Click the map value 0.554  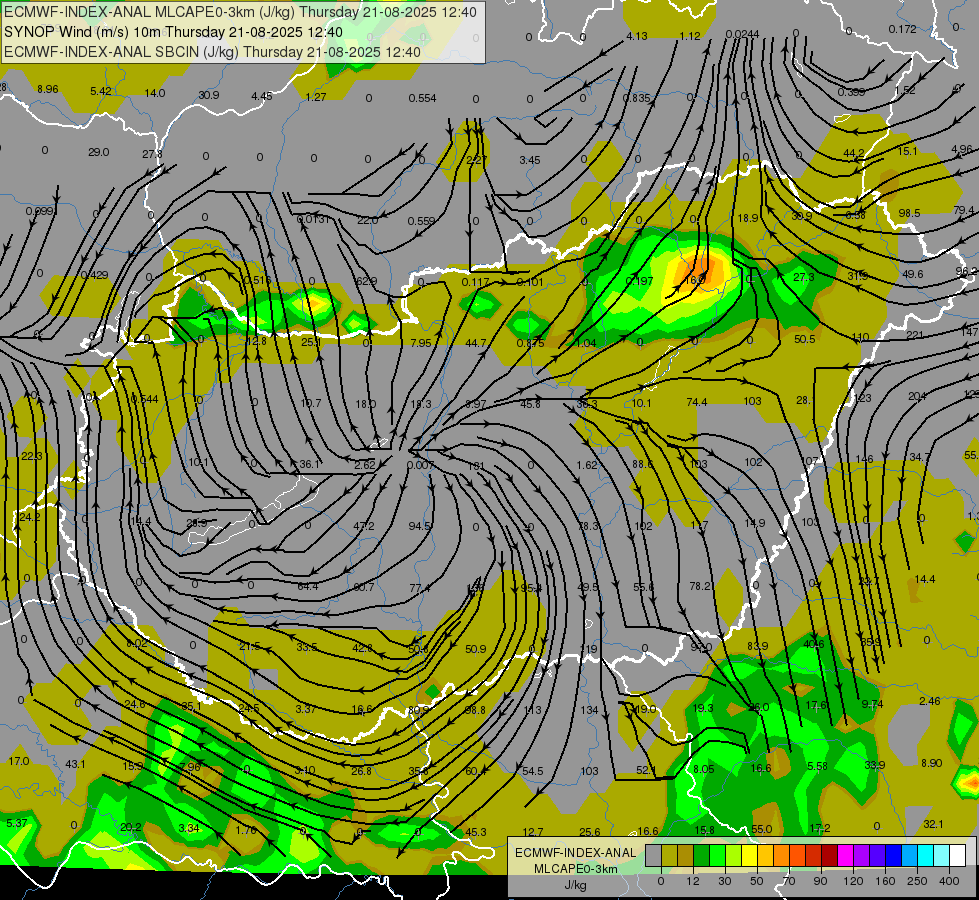pos(423,98)
